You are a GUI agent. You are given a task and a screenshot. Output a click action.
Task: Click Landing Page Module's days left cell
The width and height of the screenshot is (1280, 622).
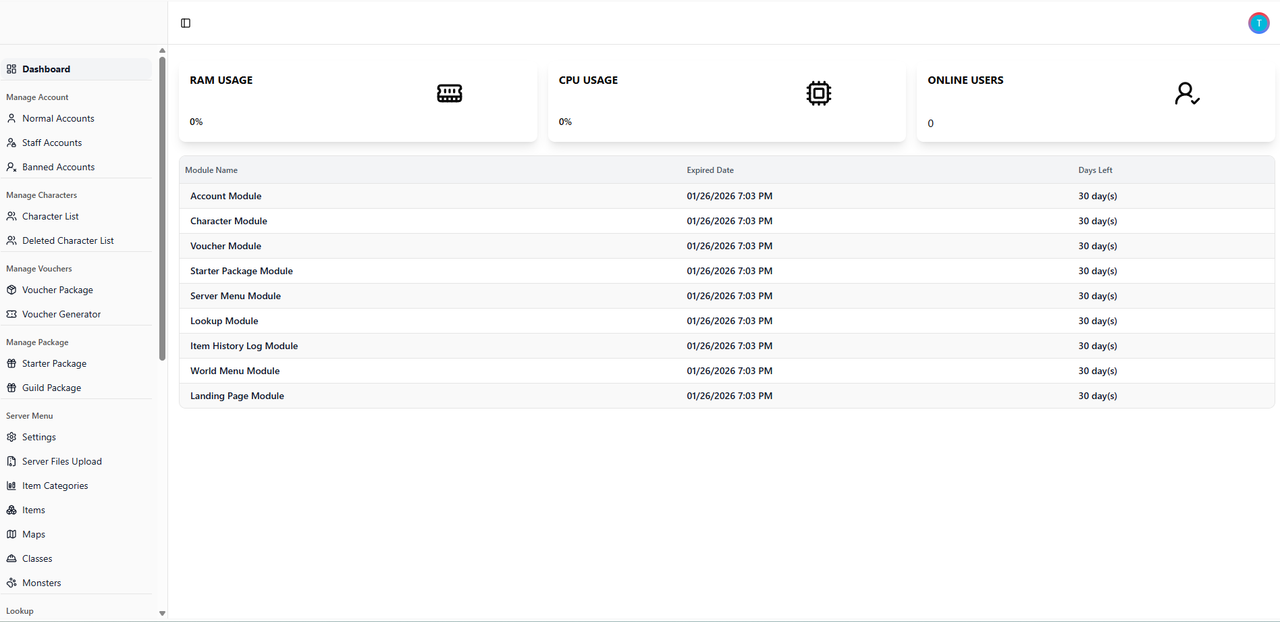pos(1097,396)
